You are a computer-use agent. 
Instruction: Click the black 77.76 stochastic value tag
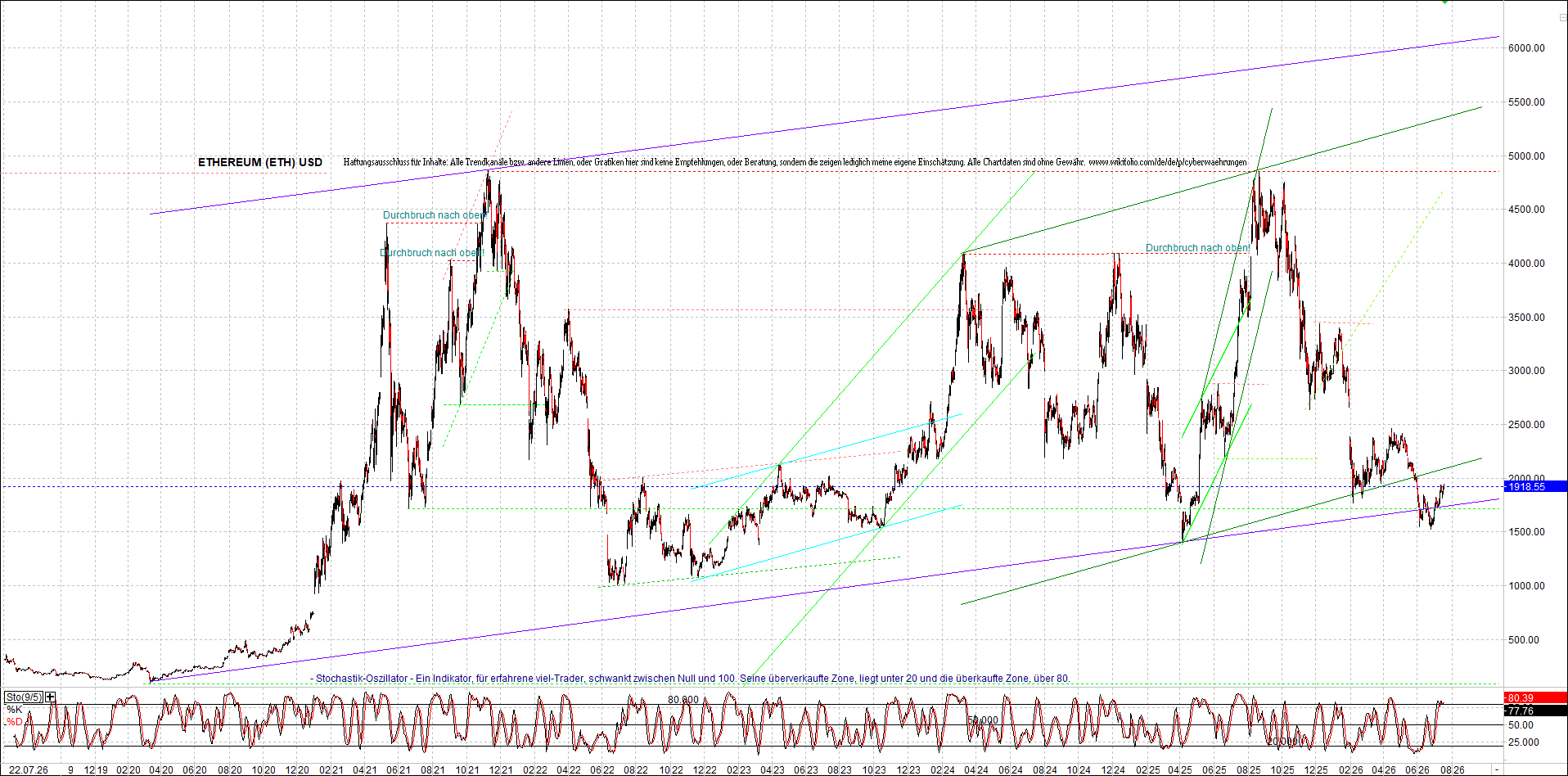pos(1536,711)
